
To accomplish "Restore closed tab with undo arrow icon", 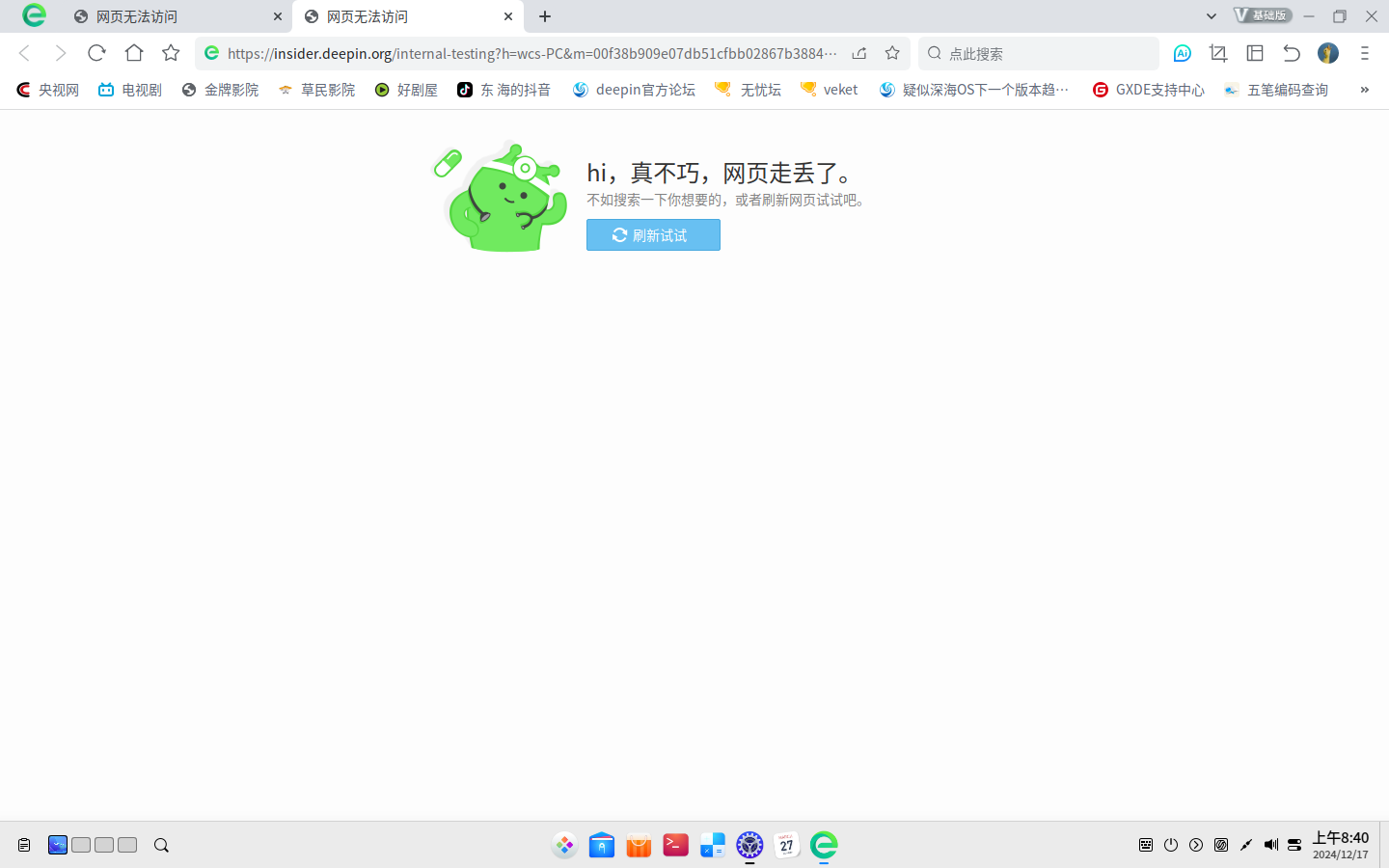I will click(1292, 53).
